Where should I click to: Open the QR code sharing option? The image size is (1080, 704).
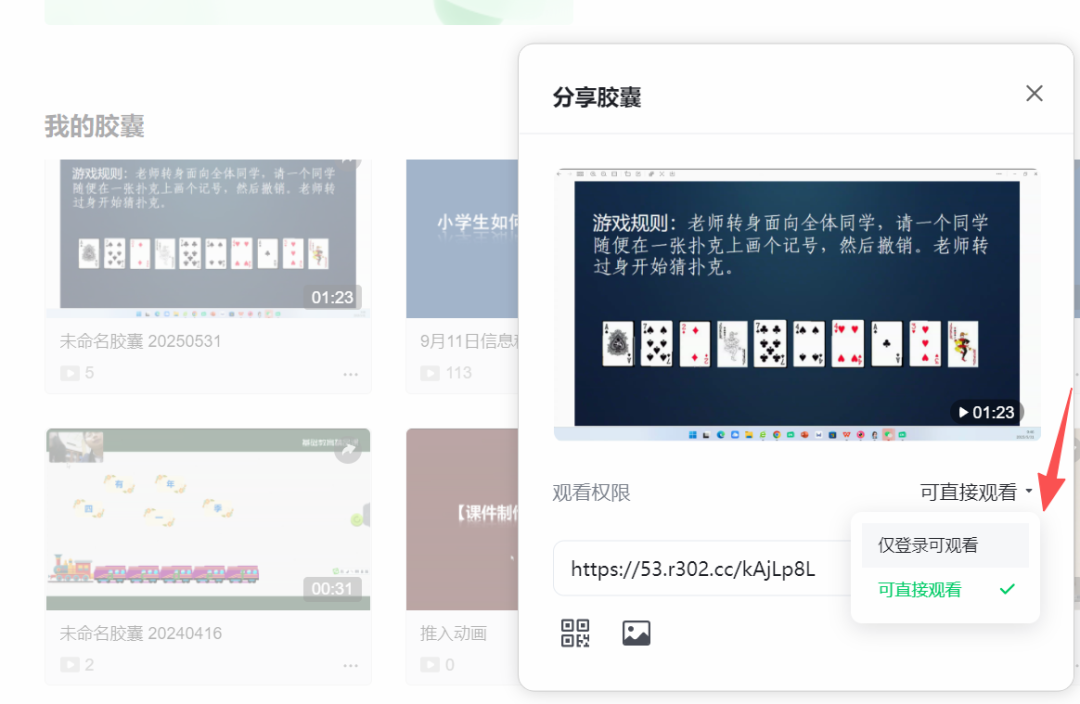(575, 634)
